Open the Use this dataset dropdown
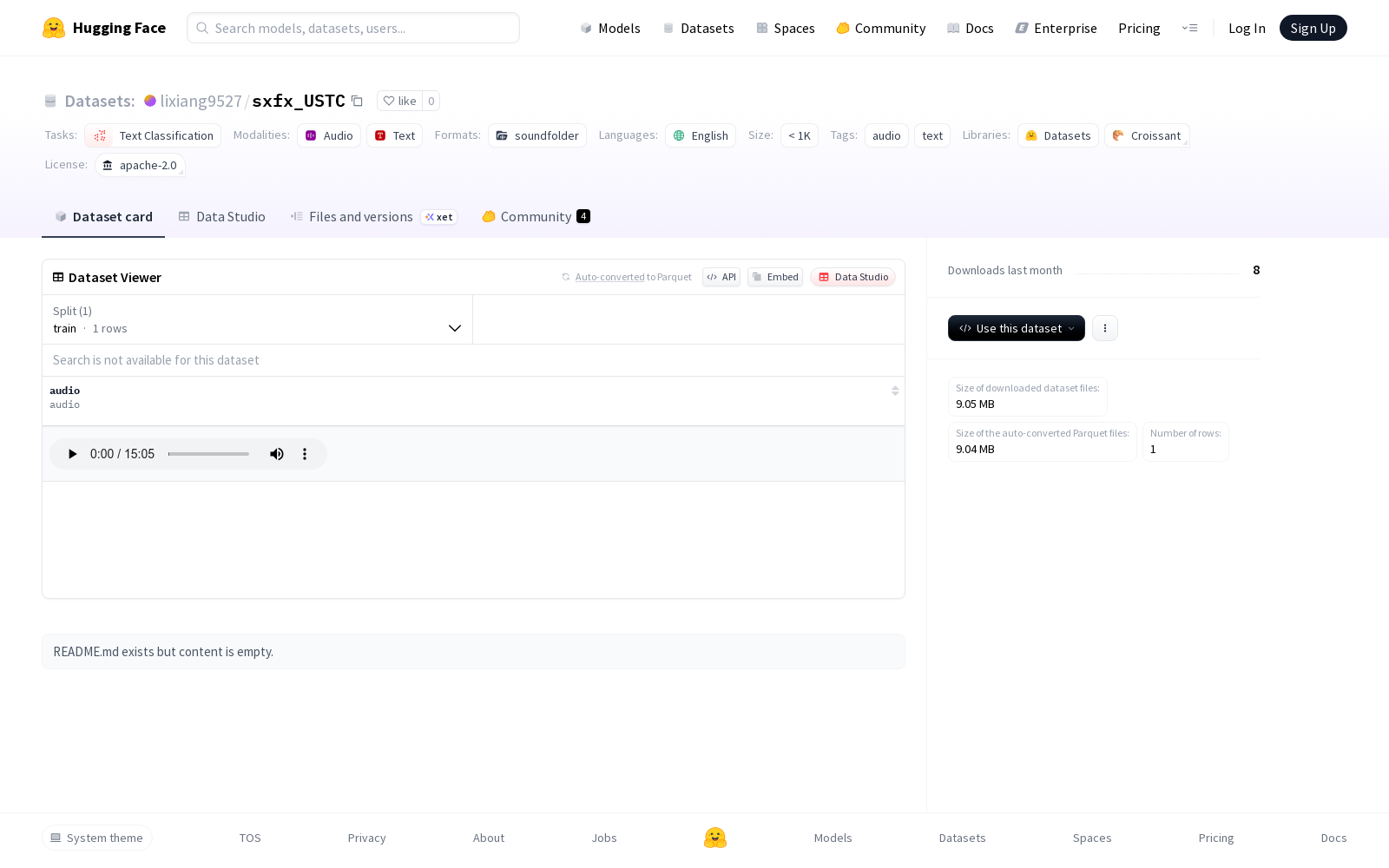The height and width of the screenshot is (868, 1389). pyautogui.click(x=1017, y=328)
